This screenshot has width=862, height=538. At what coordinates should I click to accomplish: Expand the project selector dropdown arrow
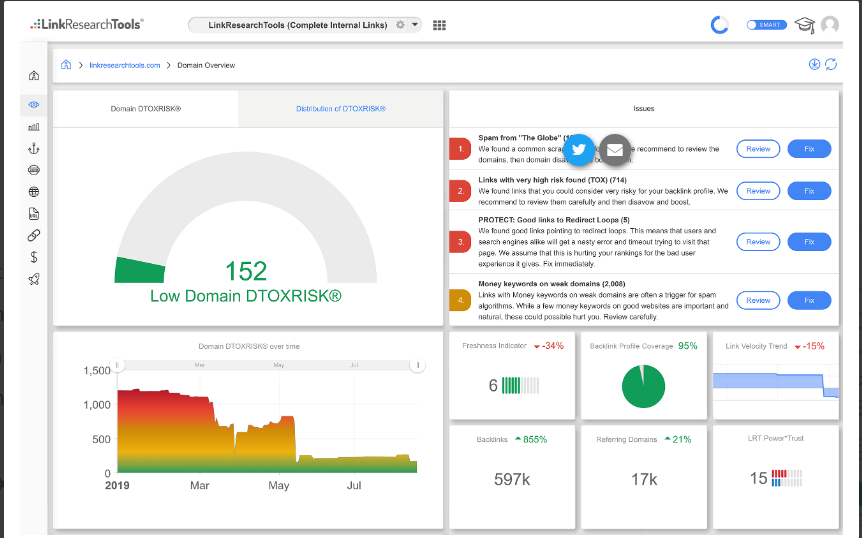[x=415, y=25]
